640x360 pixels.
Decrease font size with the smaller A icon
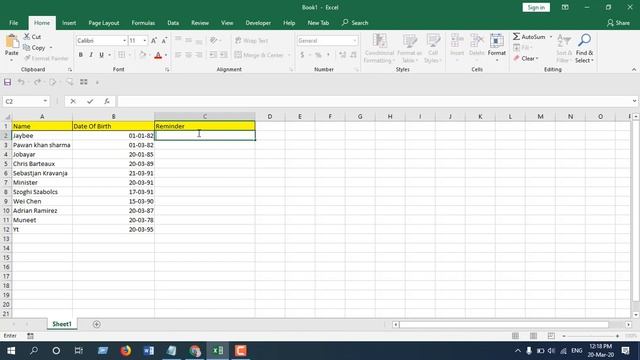click(x=164, y=40)
